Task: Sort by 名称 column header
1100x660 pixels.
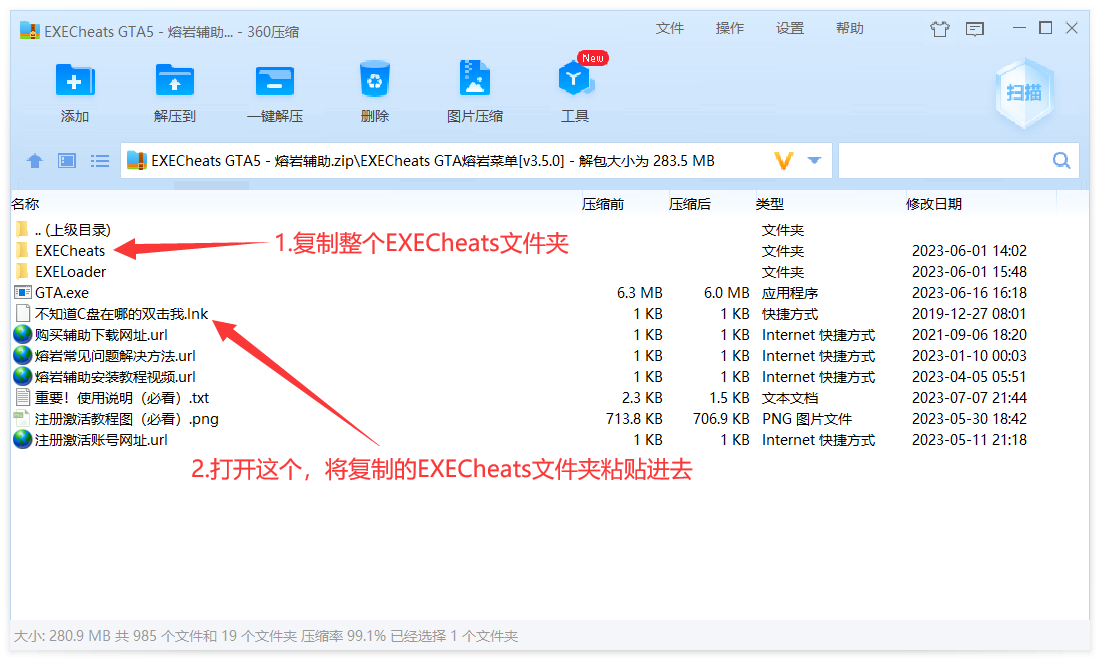Action: (25, 204)
